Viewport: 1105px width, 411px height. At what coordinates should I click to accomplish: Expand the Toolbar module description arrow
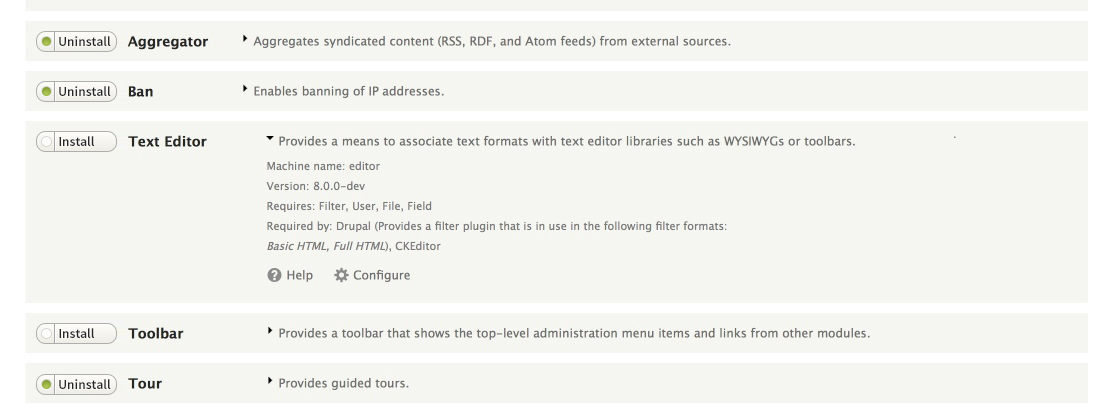(x=270, y=331)
